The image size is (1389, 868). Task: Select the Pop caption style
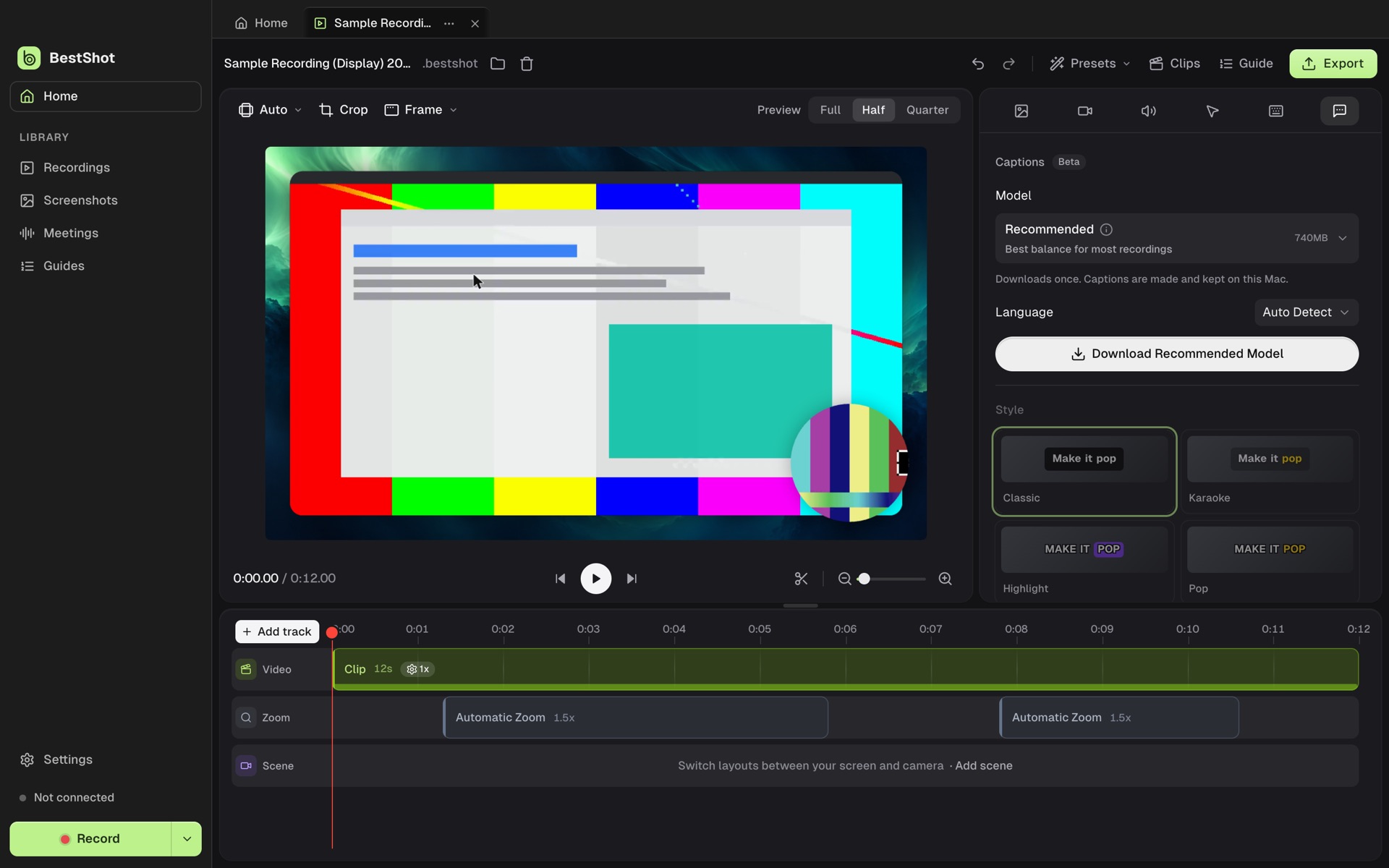(x=1270, y=561)
